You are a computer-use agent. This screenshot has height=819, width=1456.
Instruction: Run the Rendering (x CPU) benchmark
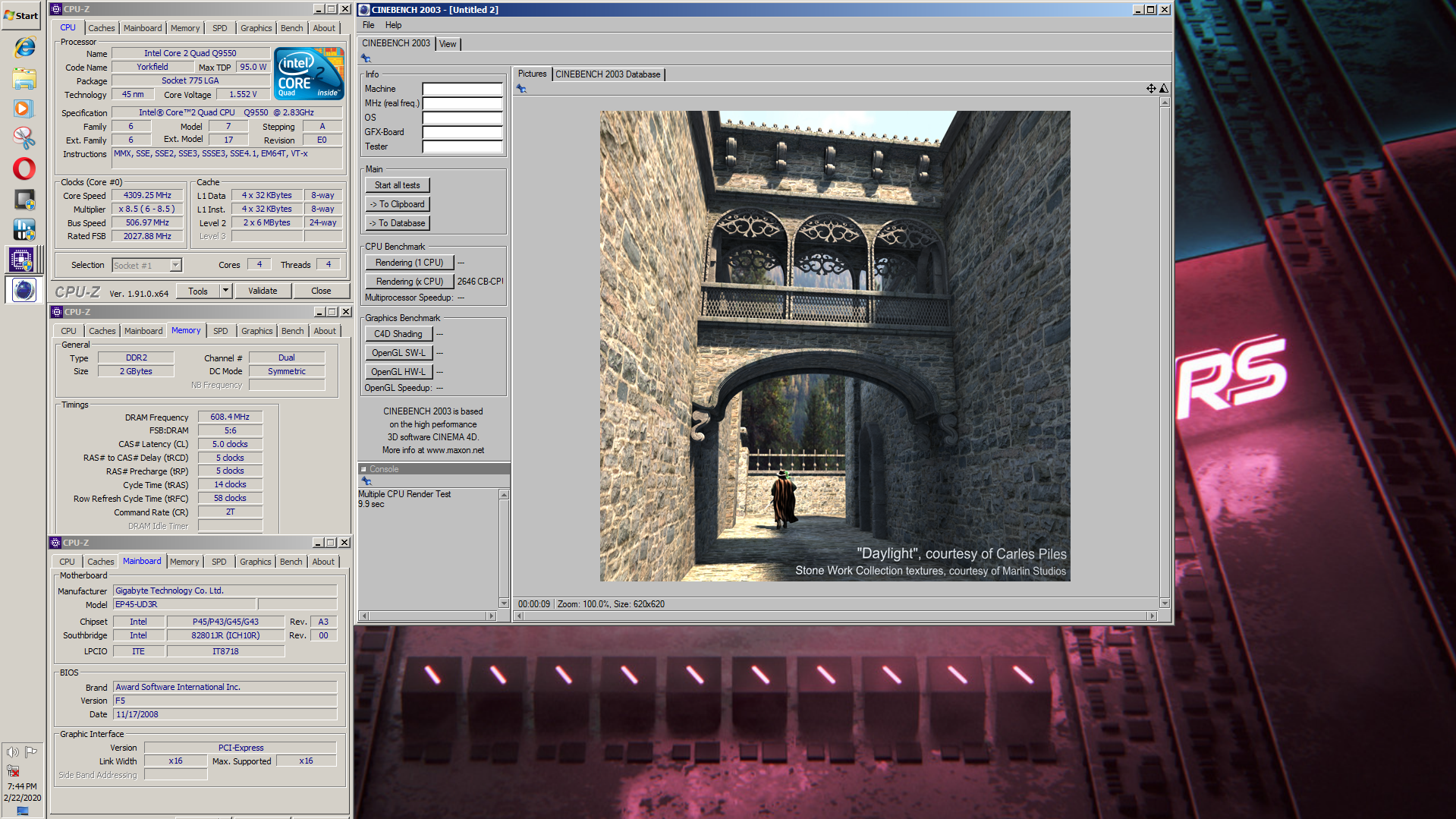click(409, 282)
